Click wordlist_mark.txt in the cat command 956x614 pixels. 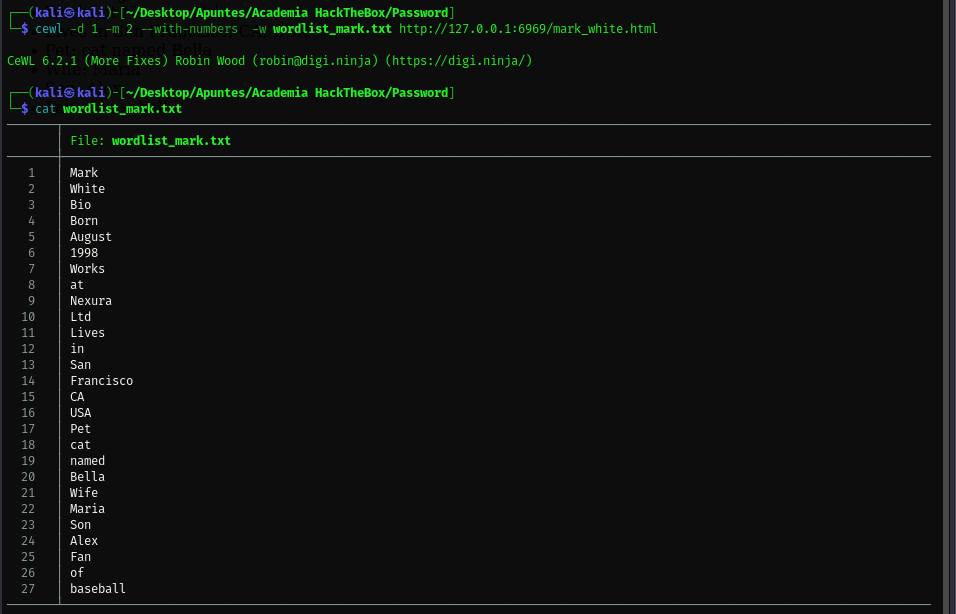(122, 109)
